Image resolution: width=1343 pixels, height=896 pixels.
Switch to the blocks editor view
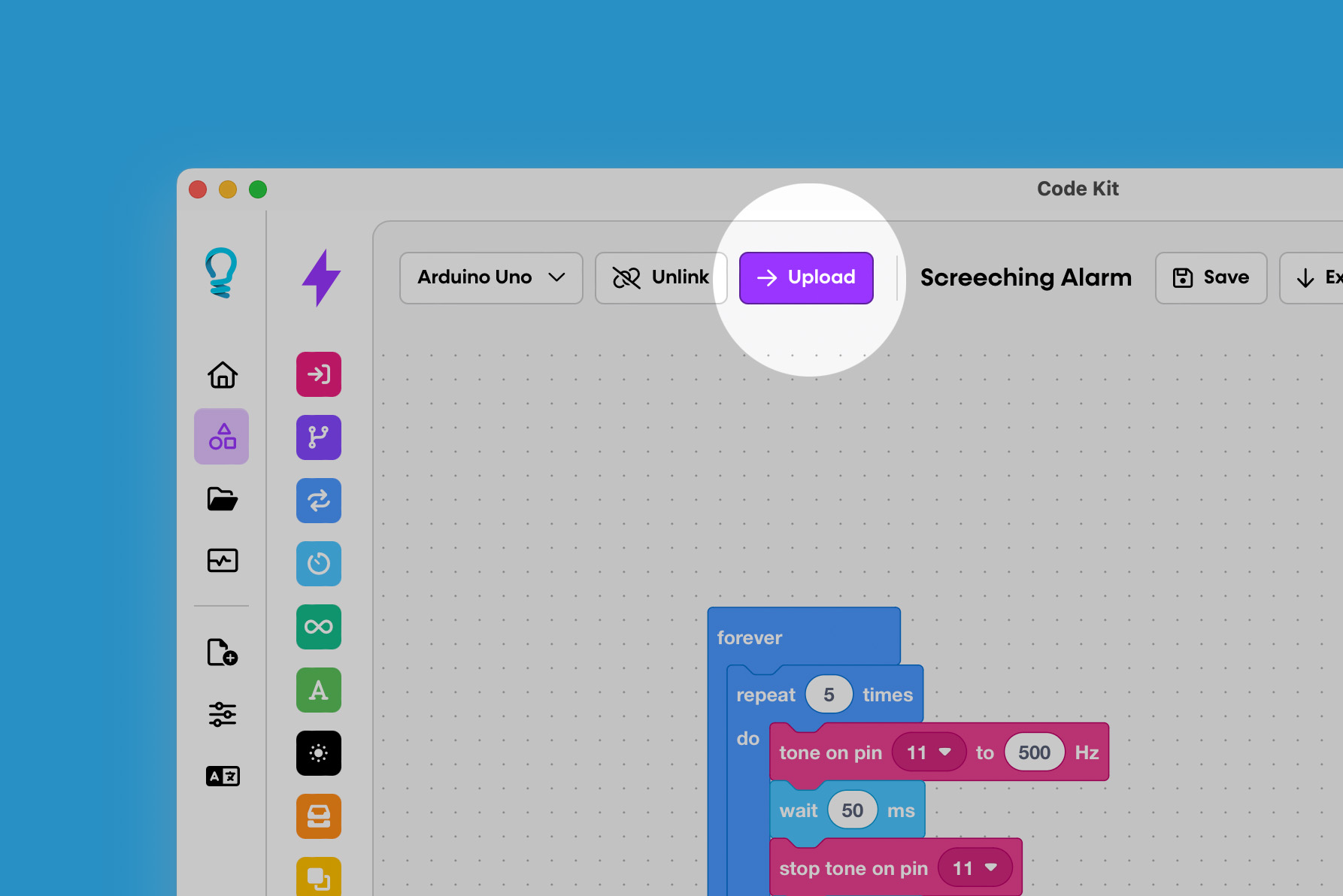click(221, 436)
